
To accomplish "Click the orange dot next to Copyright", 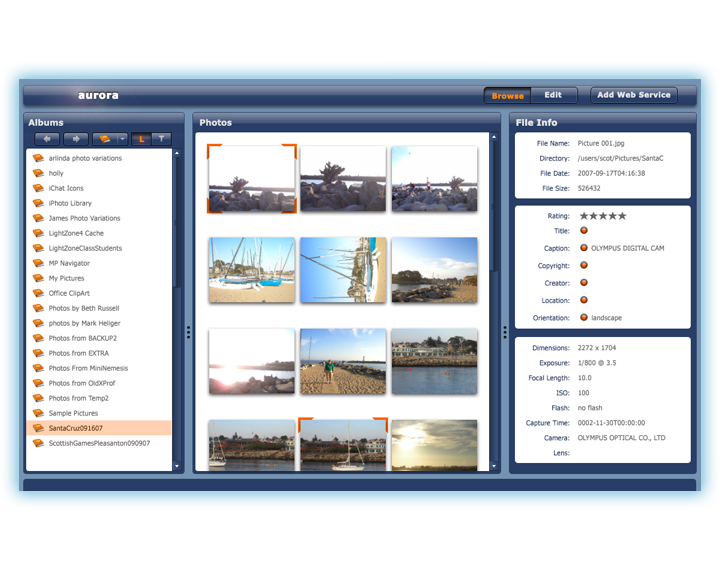I will pos(584,265).
